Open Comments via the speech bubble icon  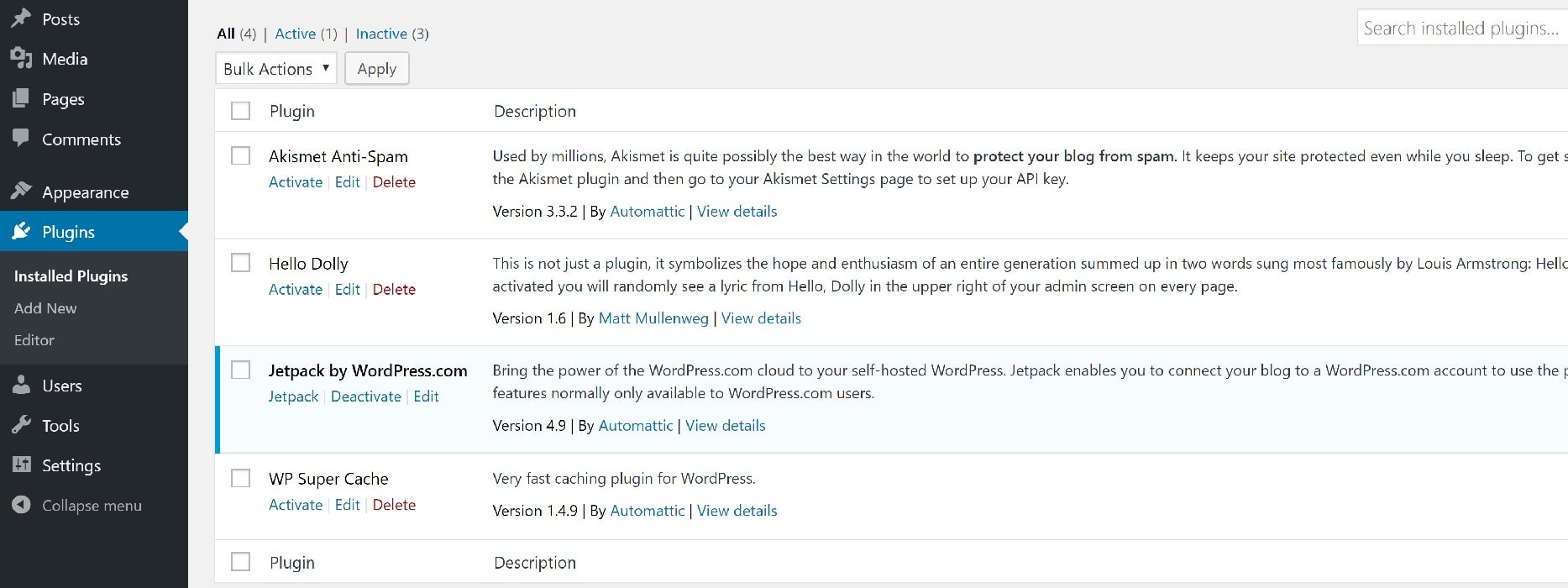[20, 139]
